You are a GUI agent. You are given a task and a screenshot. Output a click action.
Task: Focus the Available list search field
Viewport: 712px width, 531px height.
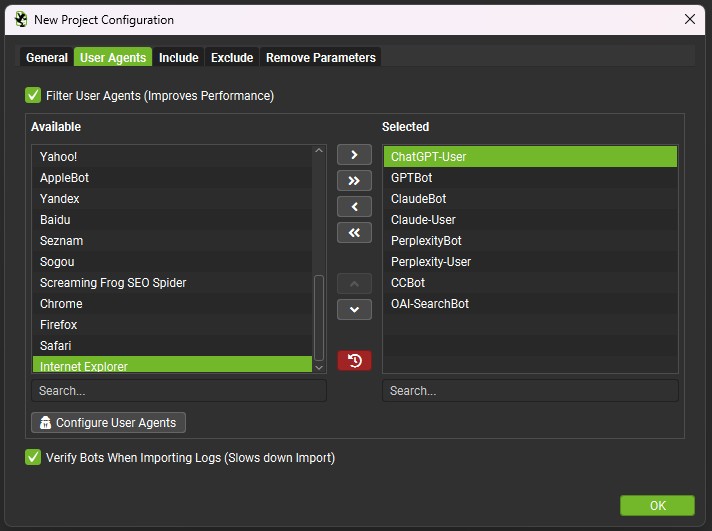(x=178, y=391)
